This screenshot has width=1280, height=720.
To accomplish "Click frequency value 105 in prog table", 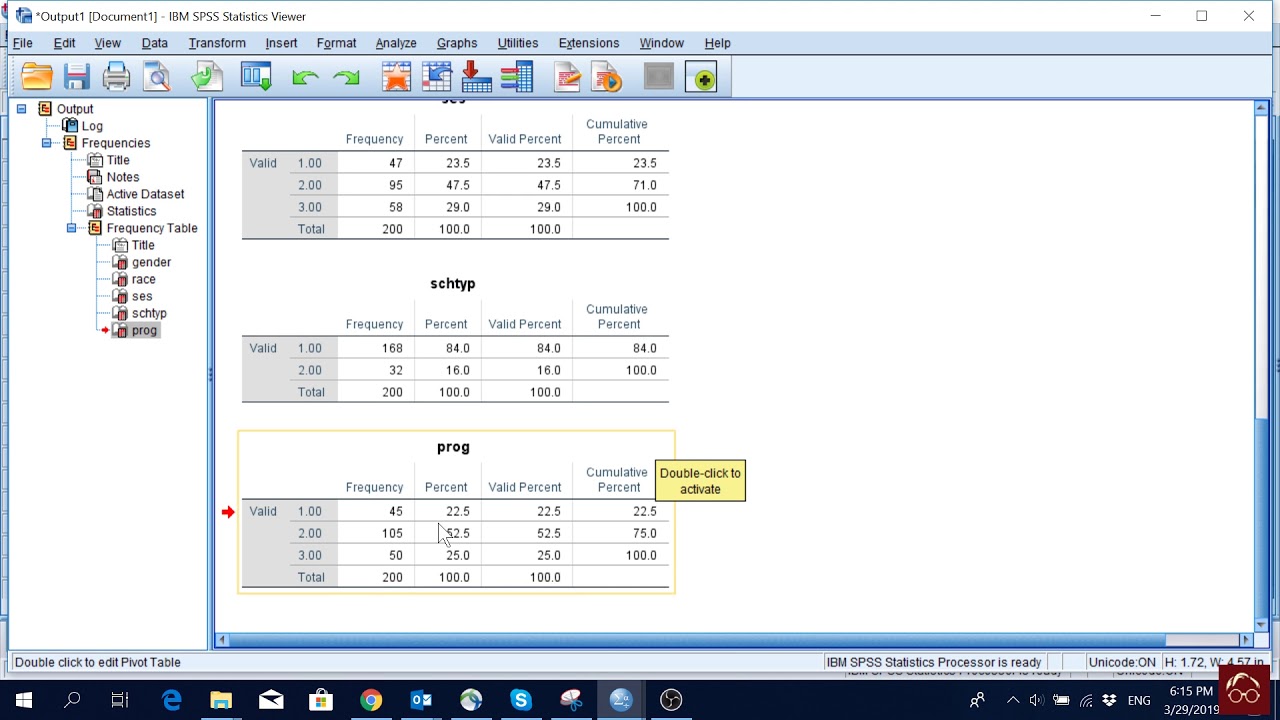I will pyautogui.click(x=392, y=533).
